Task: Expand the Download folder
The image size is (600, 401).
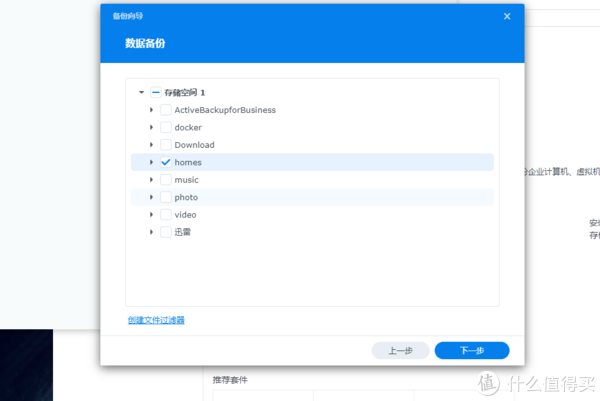Action: [152, 145]
